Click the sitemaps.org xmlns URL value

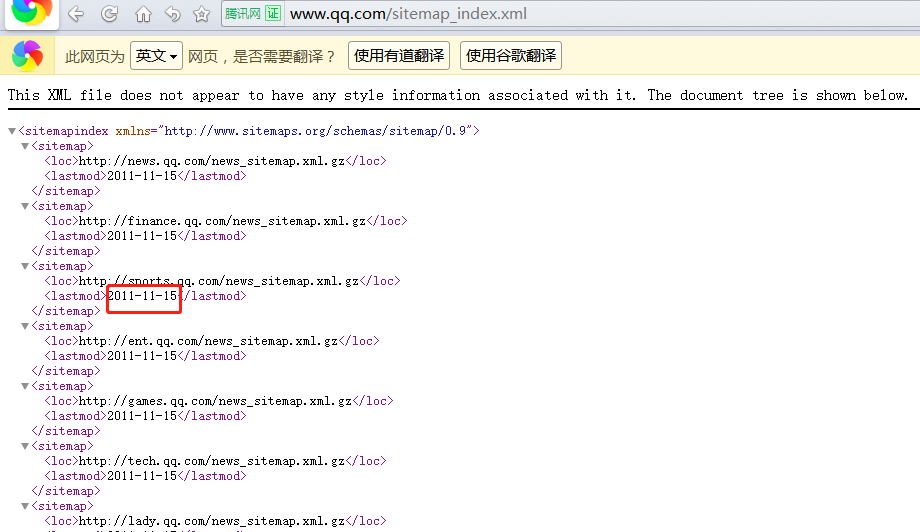(315, 131)
